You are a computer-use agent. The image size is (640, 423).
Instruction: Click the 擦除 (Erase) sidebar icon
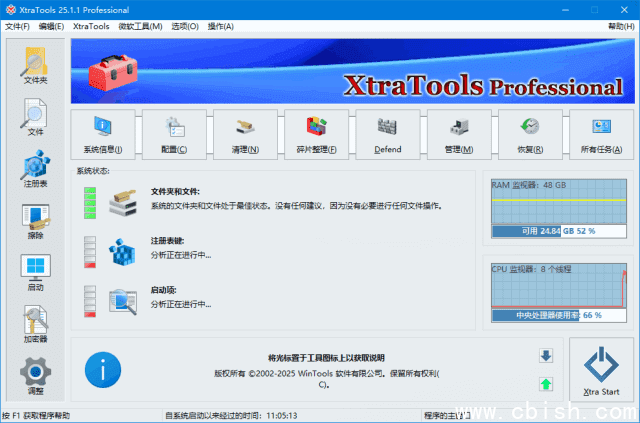pos(35,220)
